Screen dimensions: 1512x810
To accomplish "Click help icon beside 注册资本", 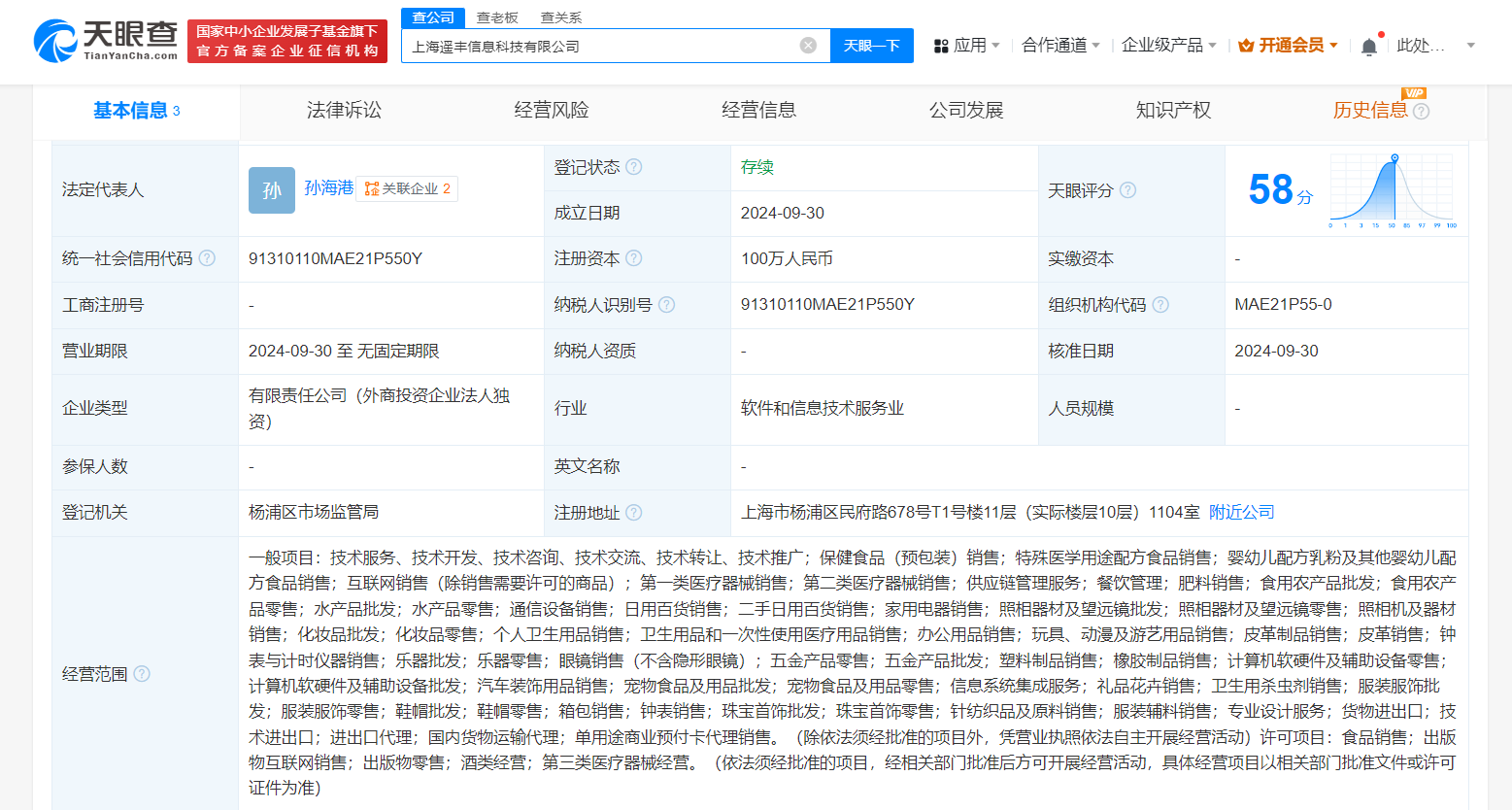I will (x=634, y=258).
